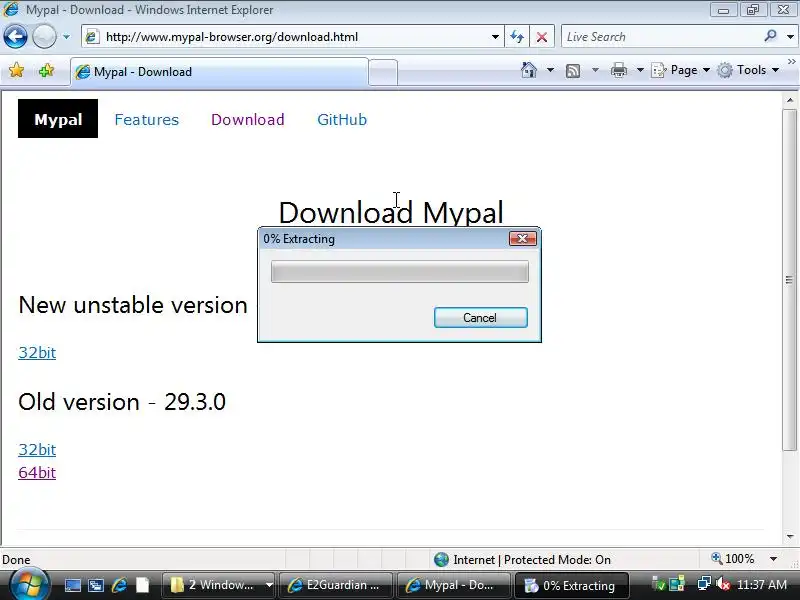Launch Internet Explorer from quick launch
This screenshot has width=800, height=600.
click(119, 585)
